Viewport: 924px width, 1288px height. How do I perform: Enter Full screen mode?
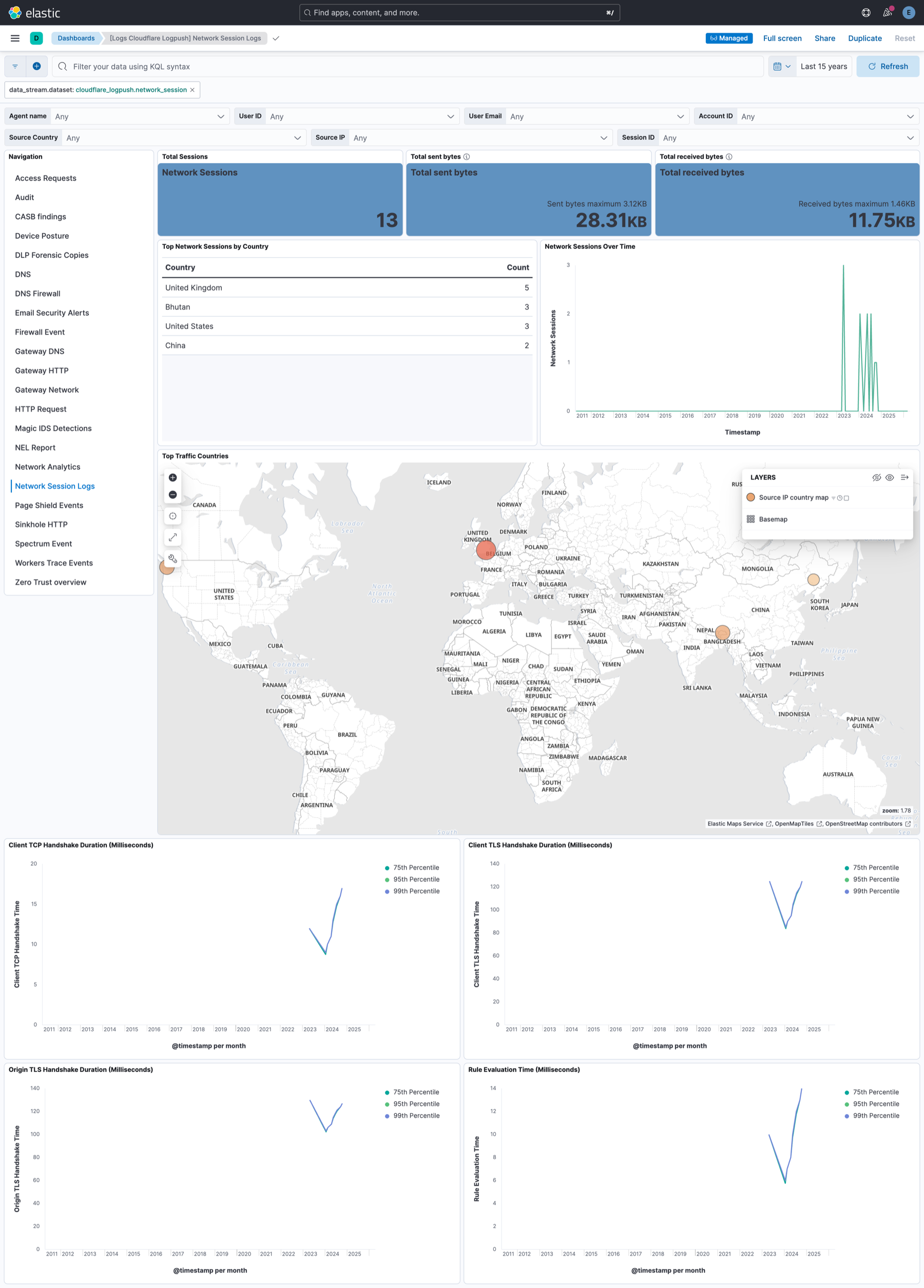[x=782, y=38]
